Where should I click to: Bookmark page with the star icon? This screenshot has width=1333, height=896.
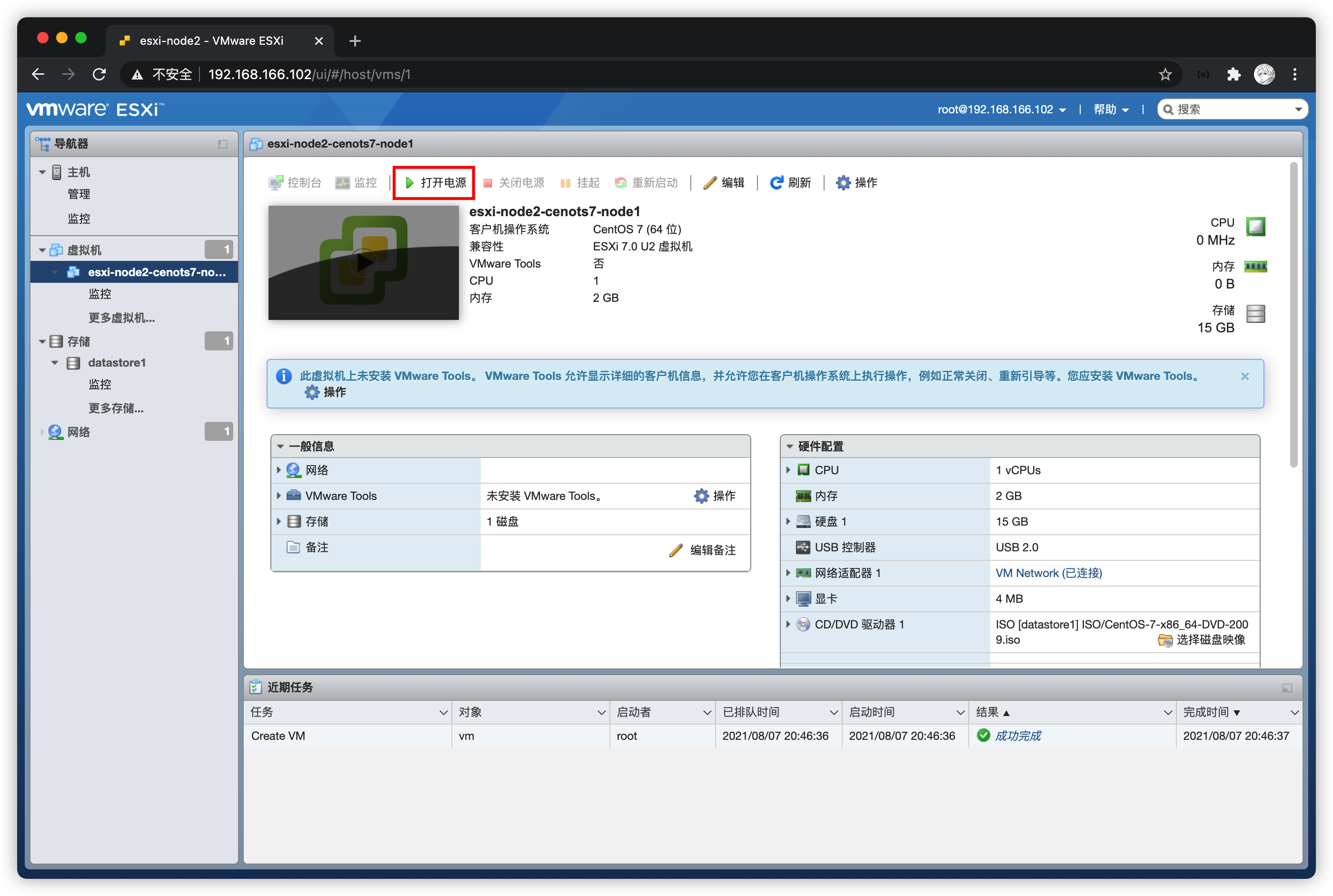click(1165, 74)
